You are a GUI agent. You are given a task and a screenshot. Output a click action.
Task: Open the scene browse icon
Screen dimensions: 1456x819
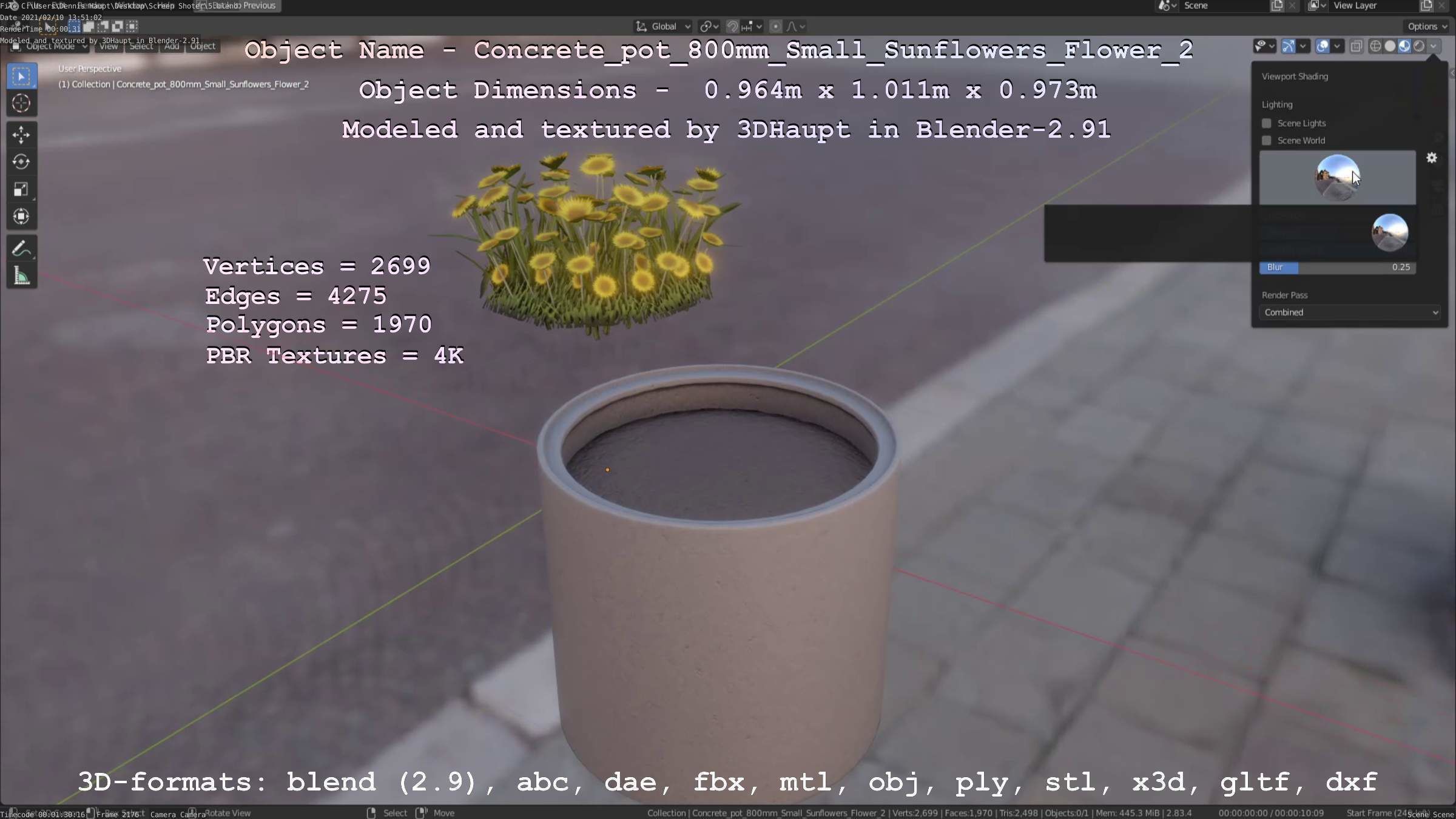click(1167, 5)
